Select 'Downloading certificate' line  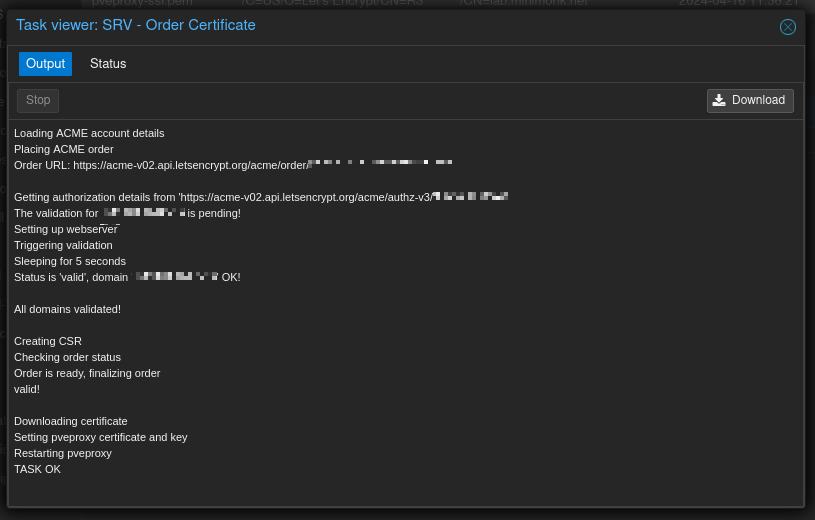pos(71,421)
